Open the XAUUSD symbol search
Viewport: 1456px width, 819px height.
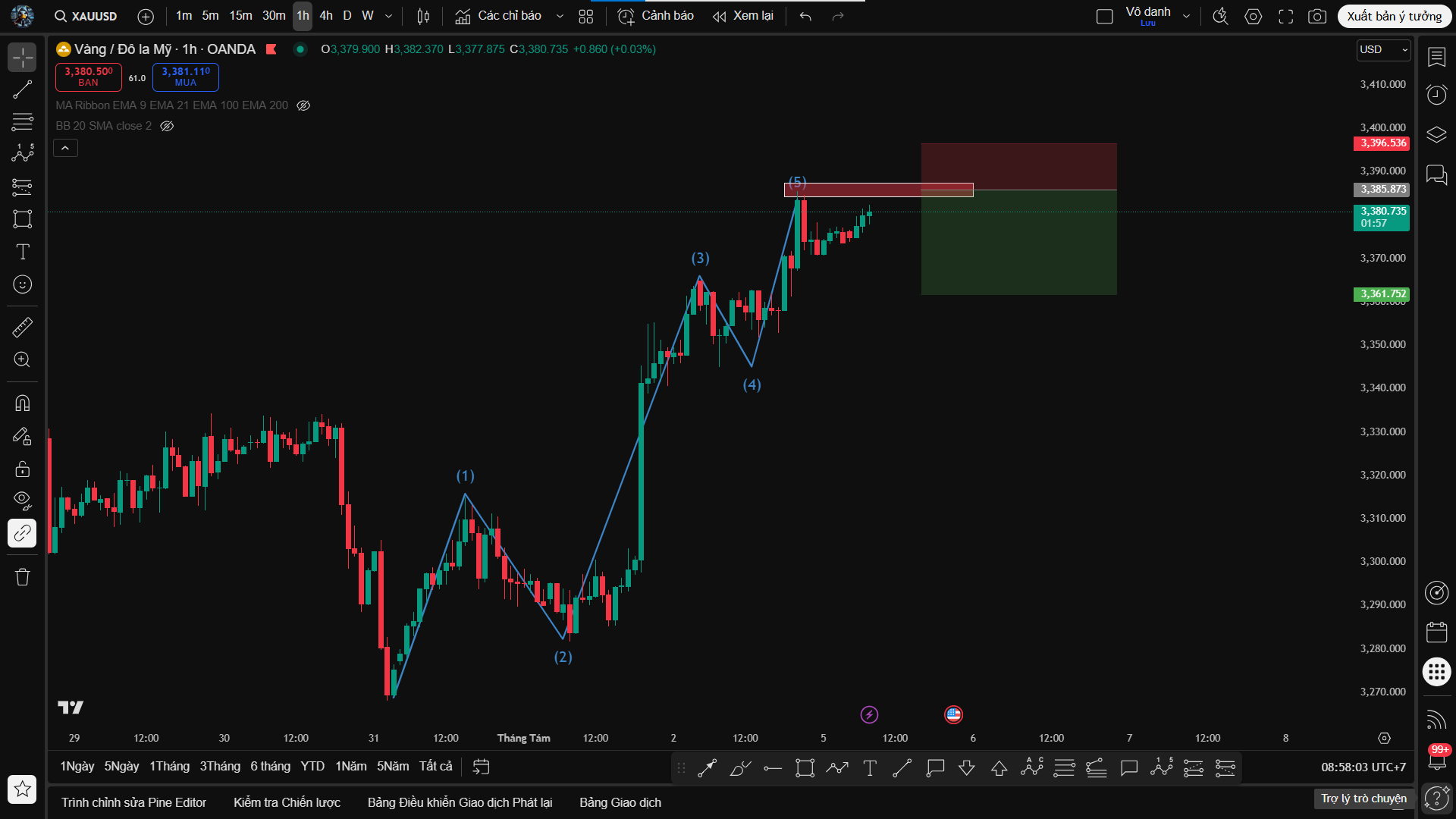tap(86, 16)
